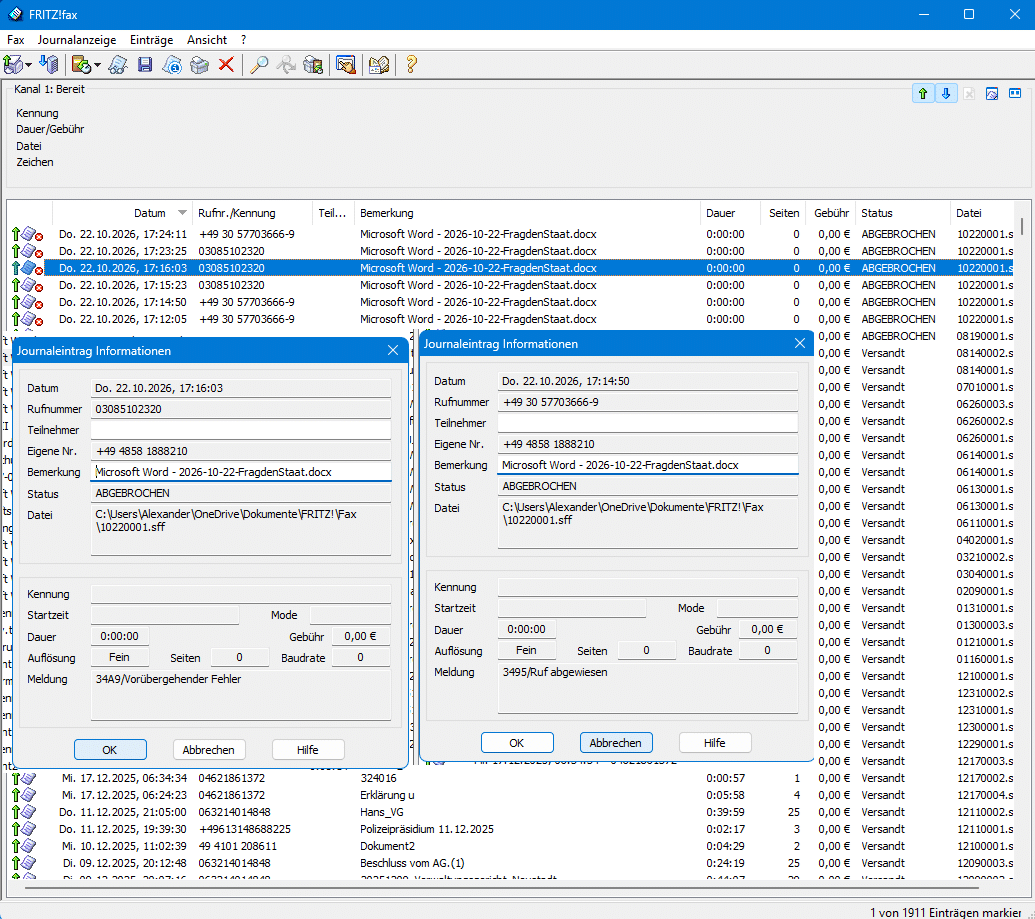Click the yellow question mark help icon
The height and width of the screenshot is (919, 1035).
click(x=411, y=65)
